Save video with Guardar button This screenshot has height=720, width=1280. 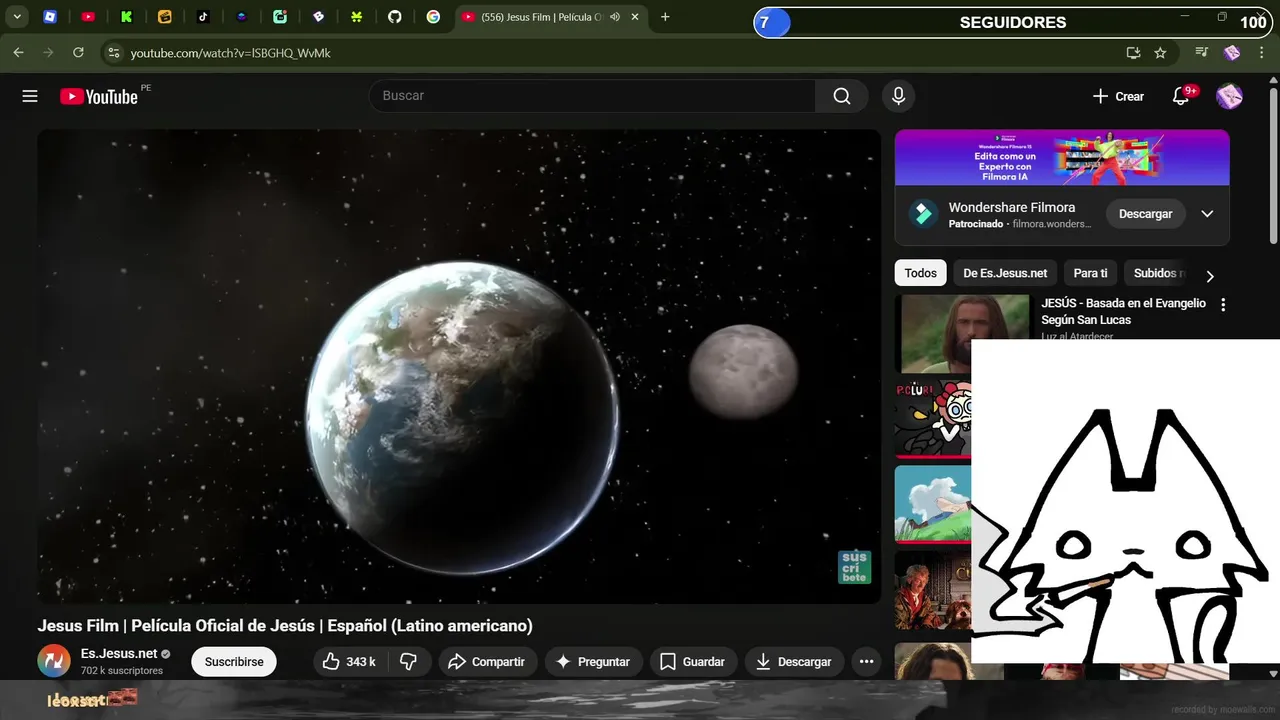coord(692,662)
